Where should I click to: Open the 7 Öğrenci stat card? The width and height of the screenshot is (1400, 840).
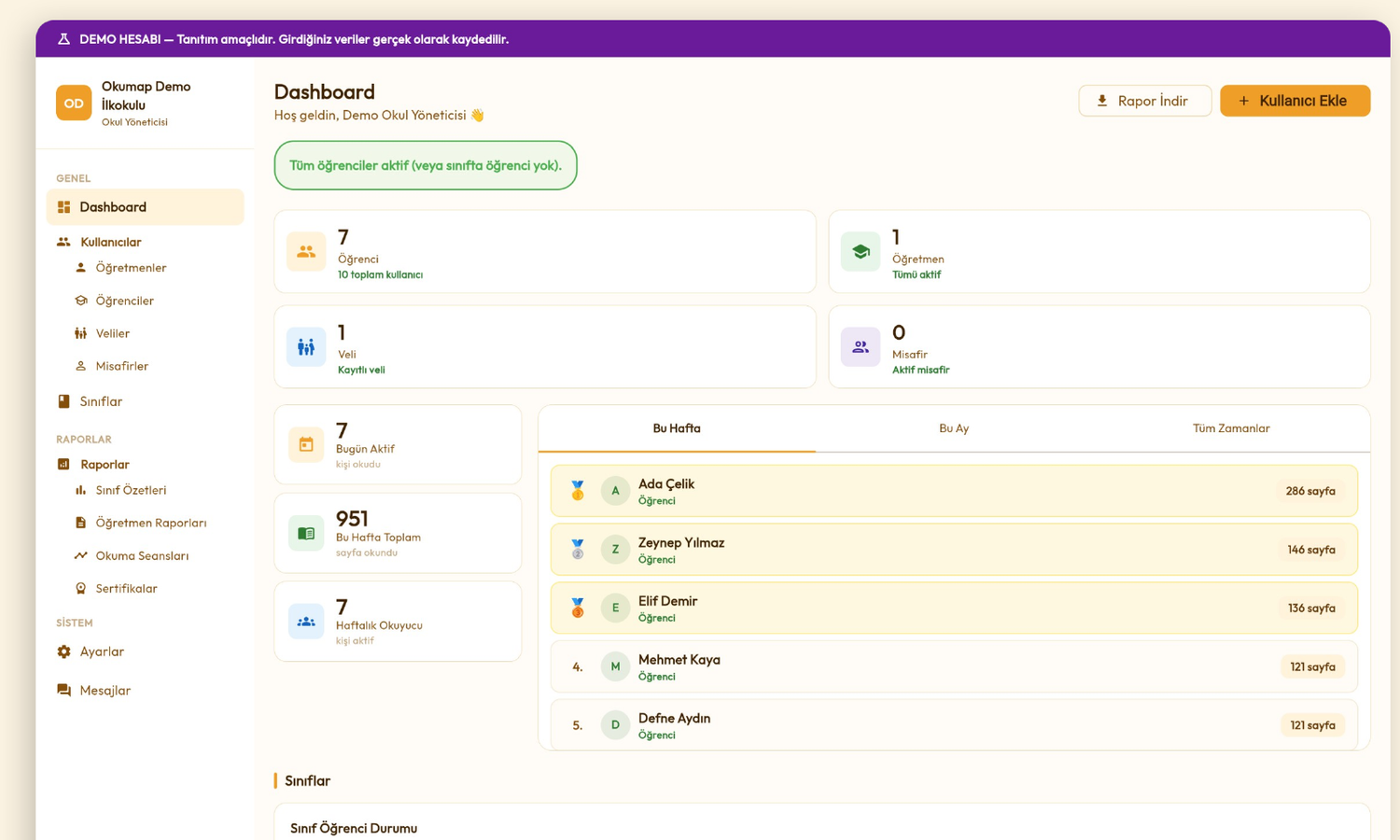(x=545, y=251)
